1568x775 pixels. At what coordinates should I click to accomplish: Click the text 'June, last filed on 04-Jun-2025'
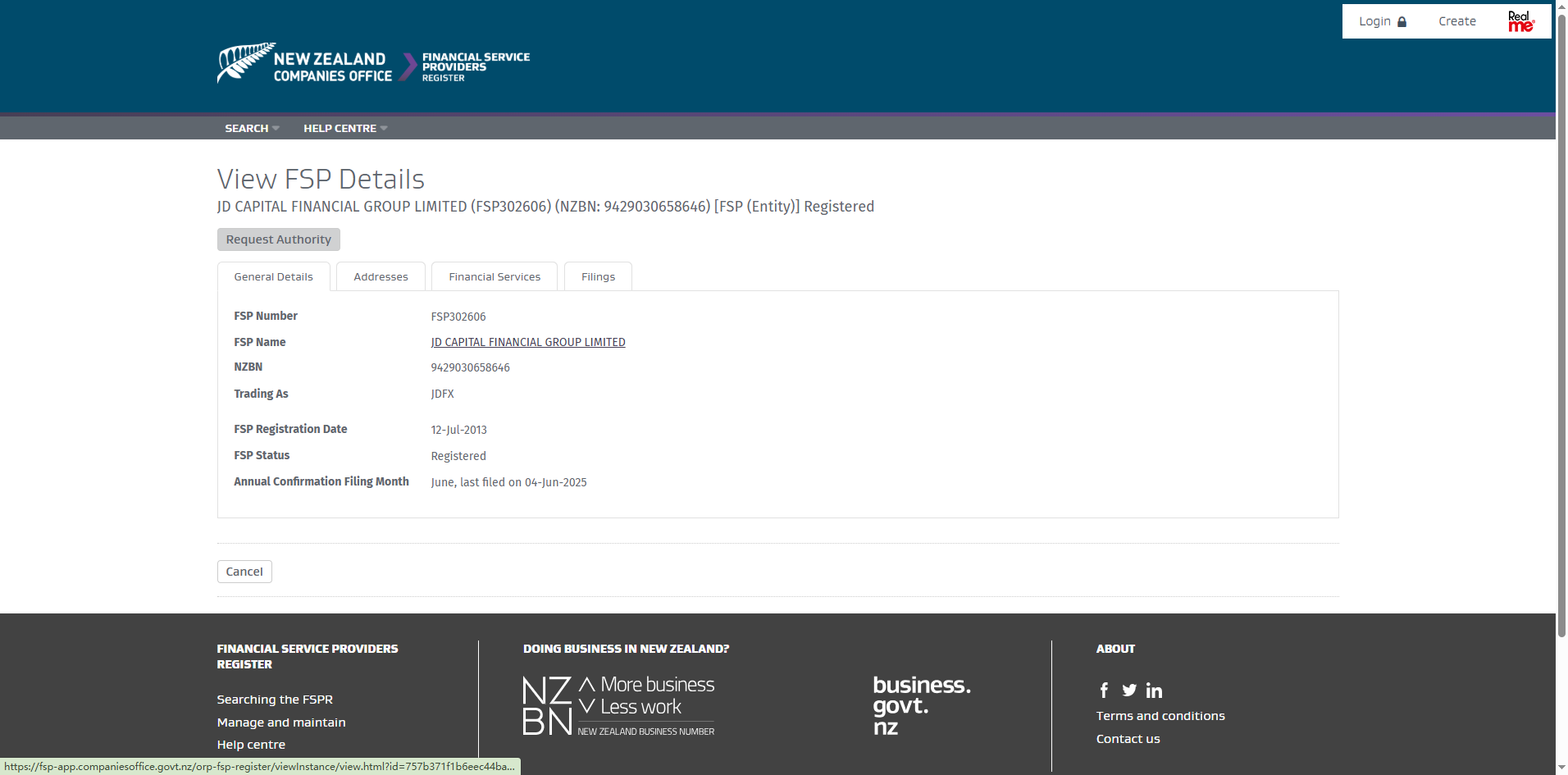509,482
